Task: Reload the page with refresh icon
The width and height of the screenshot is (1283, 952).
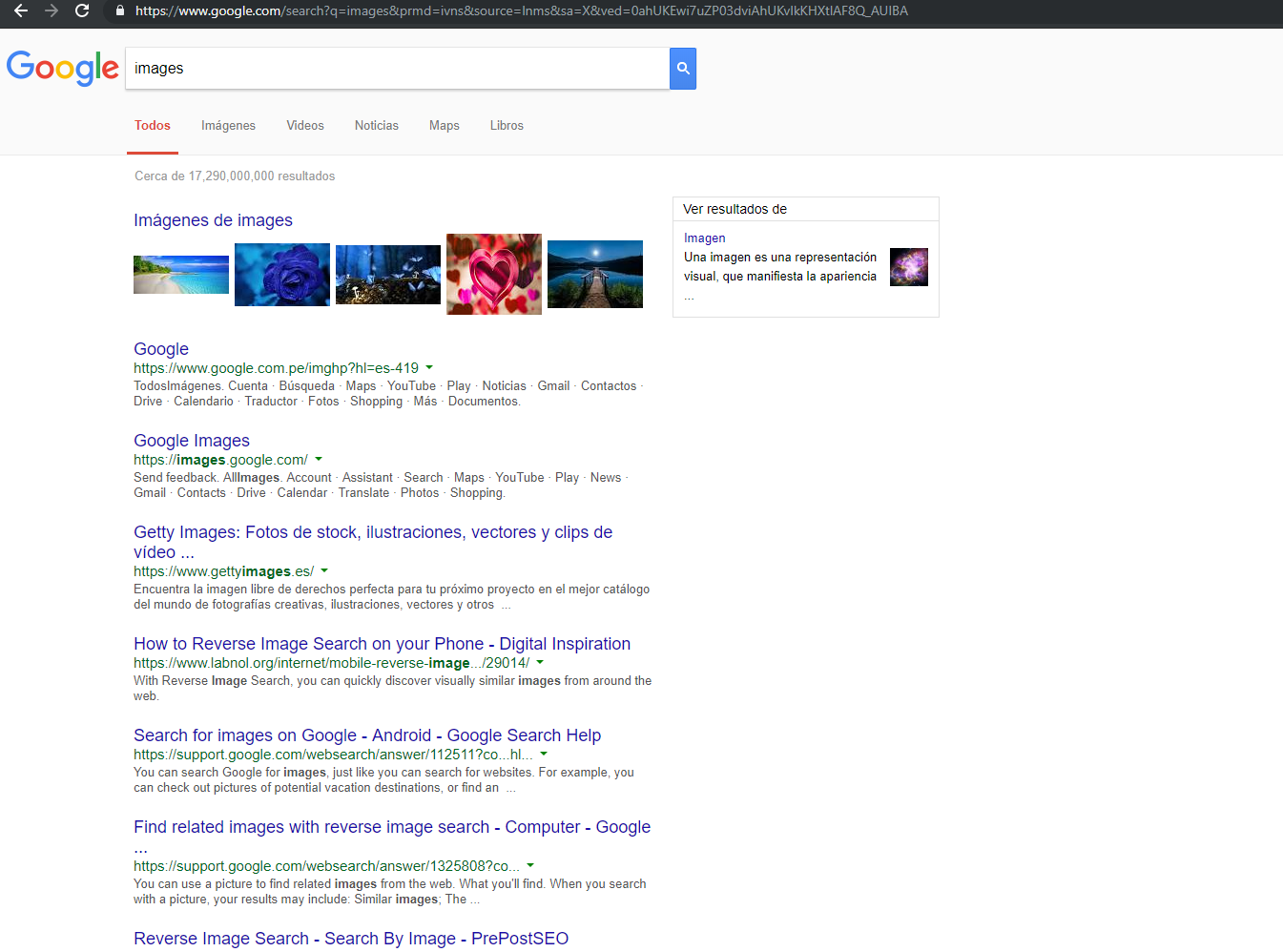Action: pyautogui.click(x=82, y=10)
